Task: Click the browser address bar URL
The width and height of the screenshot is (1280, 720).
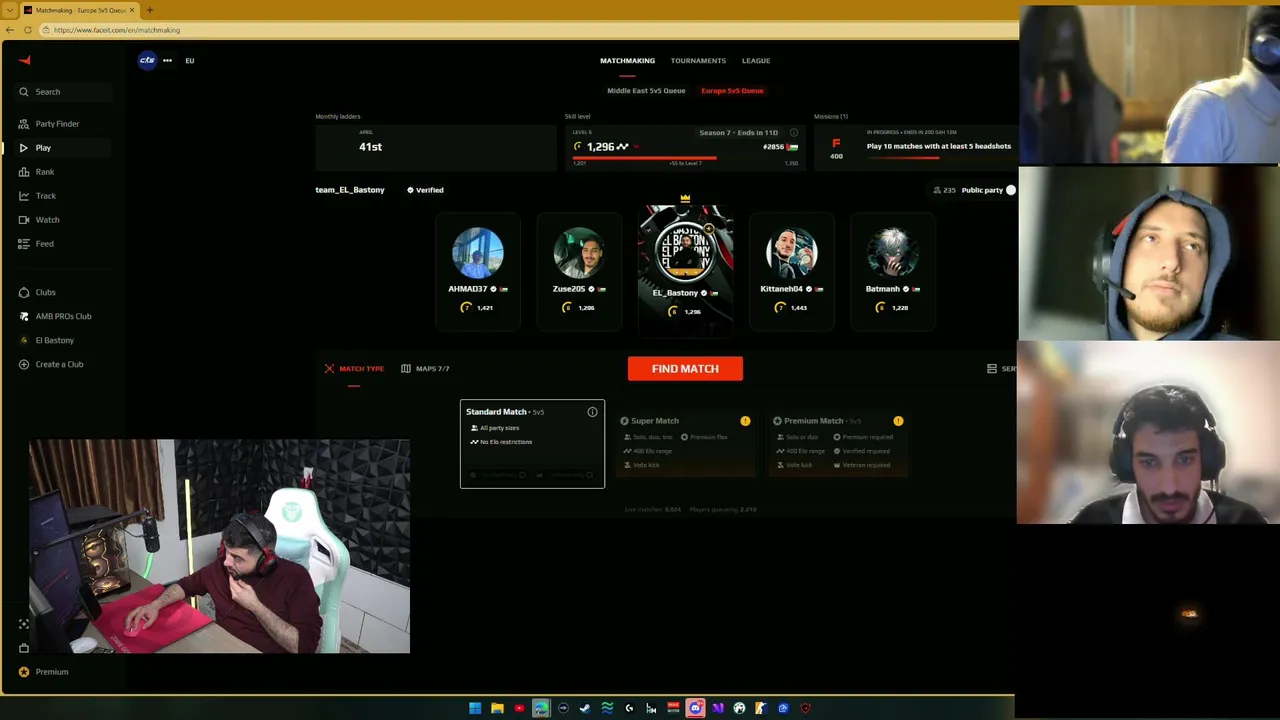Action: [x=117, y=30]
